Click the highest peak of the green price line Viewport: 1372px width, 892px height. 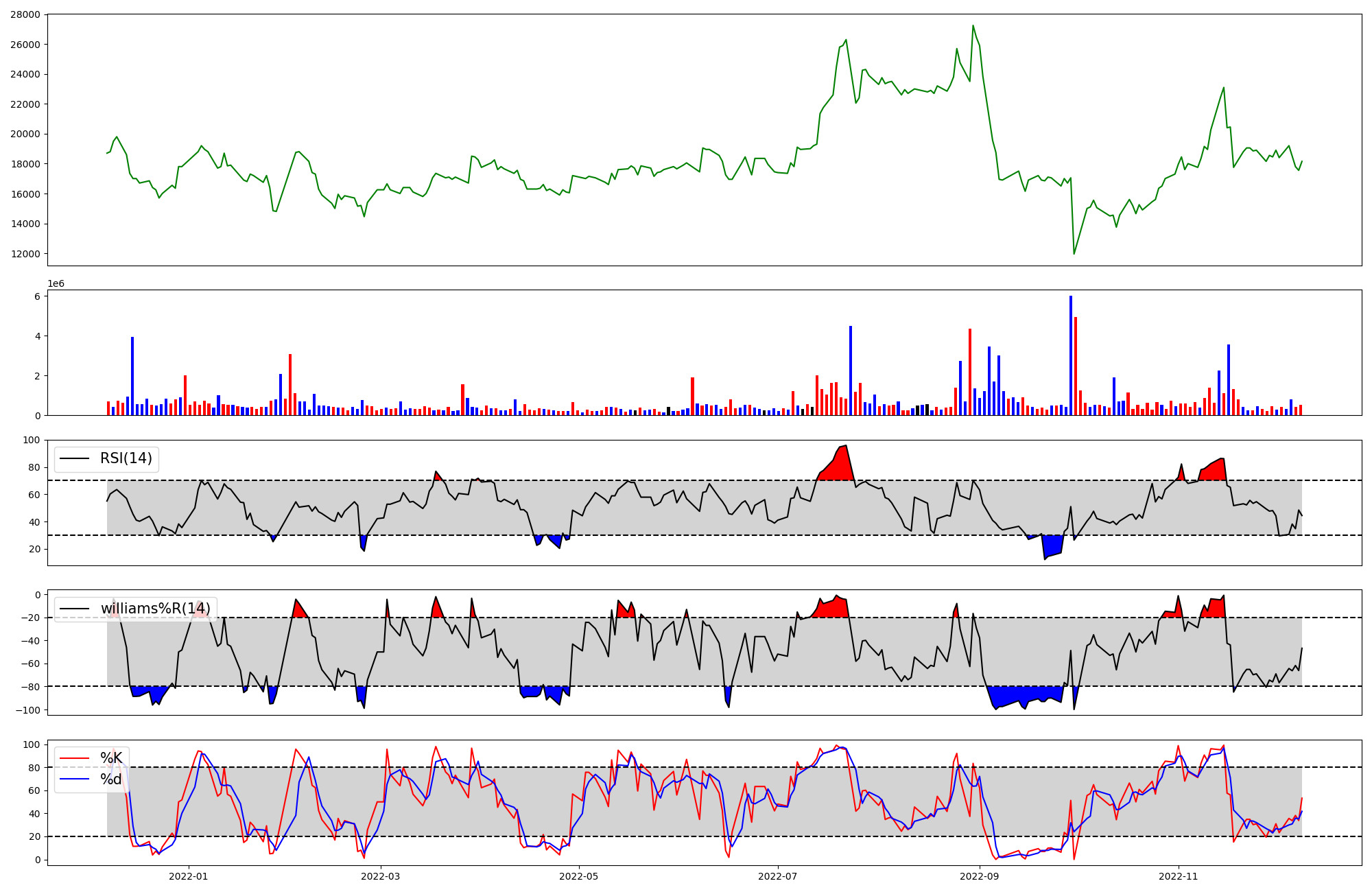tap(973, 26)
